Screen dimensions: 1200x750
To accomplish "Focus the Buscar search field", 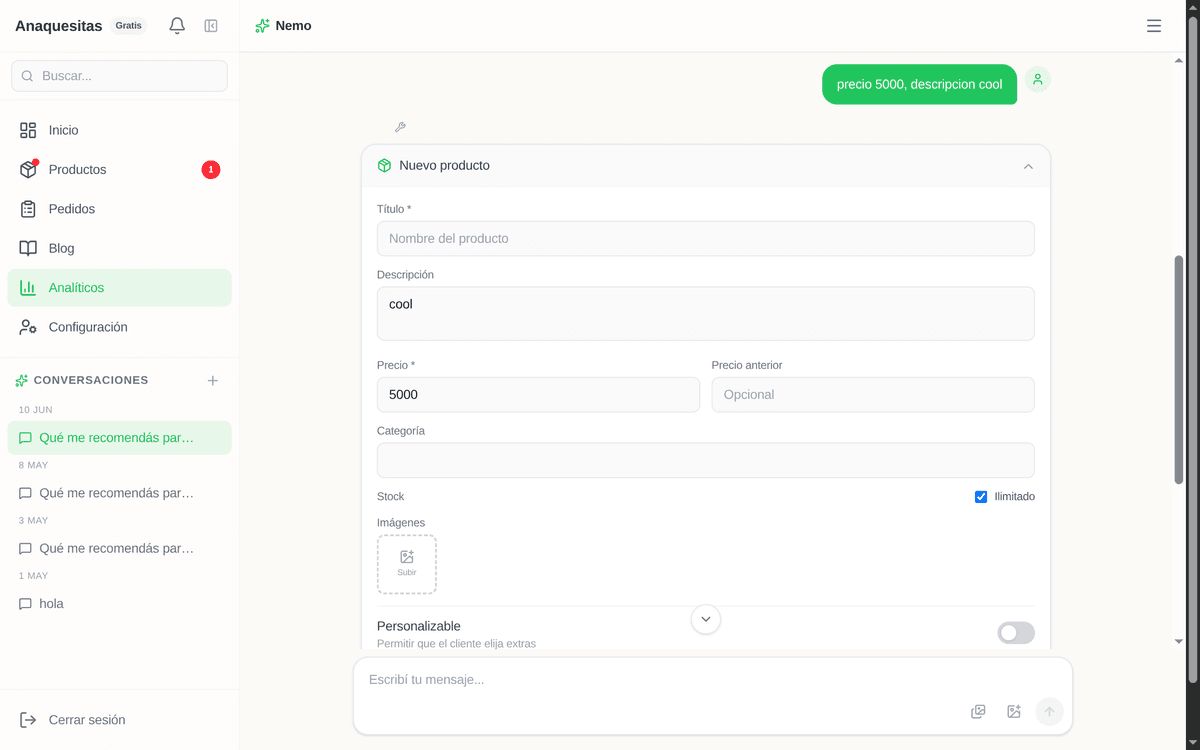I will tap(119, 76).
